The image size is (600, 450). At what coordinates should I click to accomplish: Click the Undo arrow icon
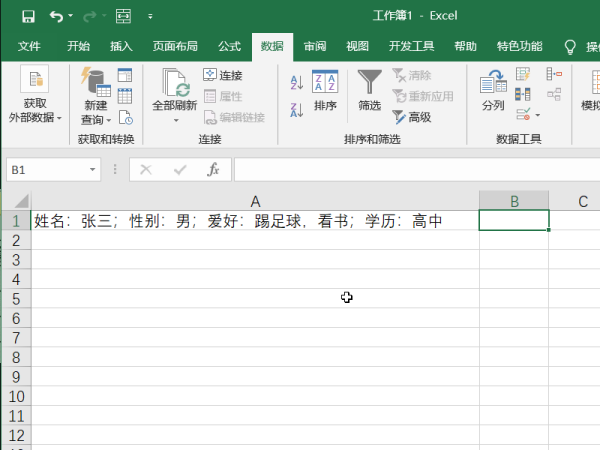pos(56,16)
